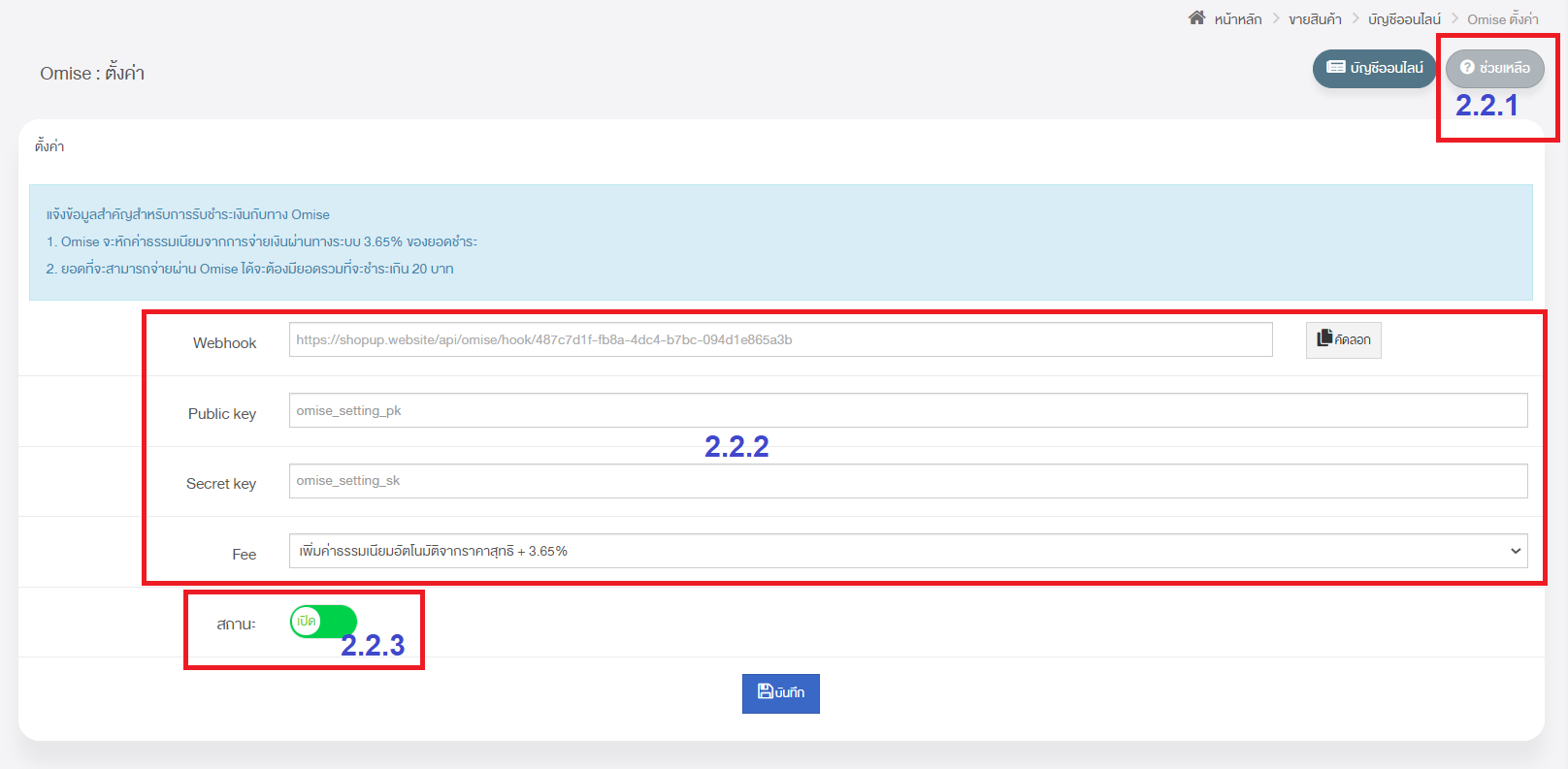Click the question mark help icon

tap(1467, 67)
